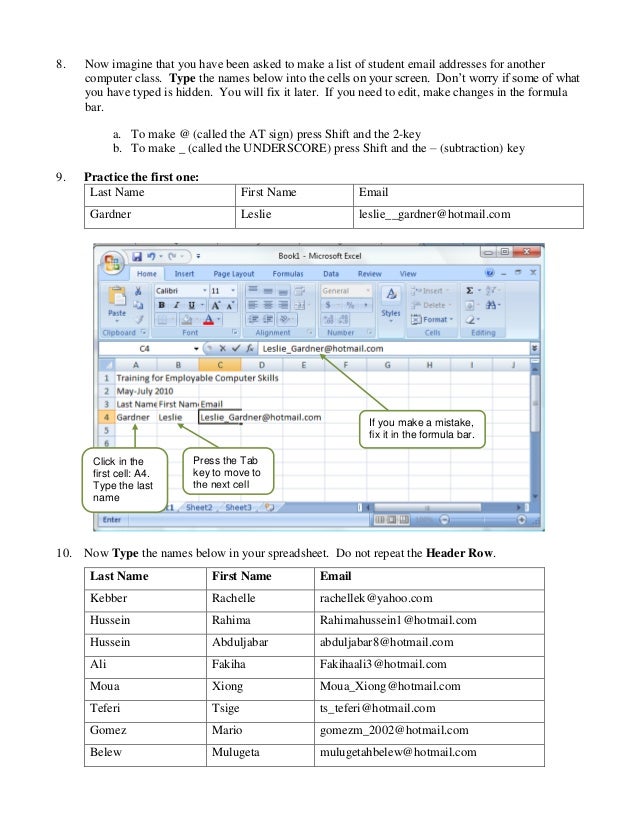Open the Find & Select binoculars
638x826 pixels.
pos(492,305)
